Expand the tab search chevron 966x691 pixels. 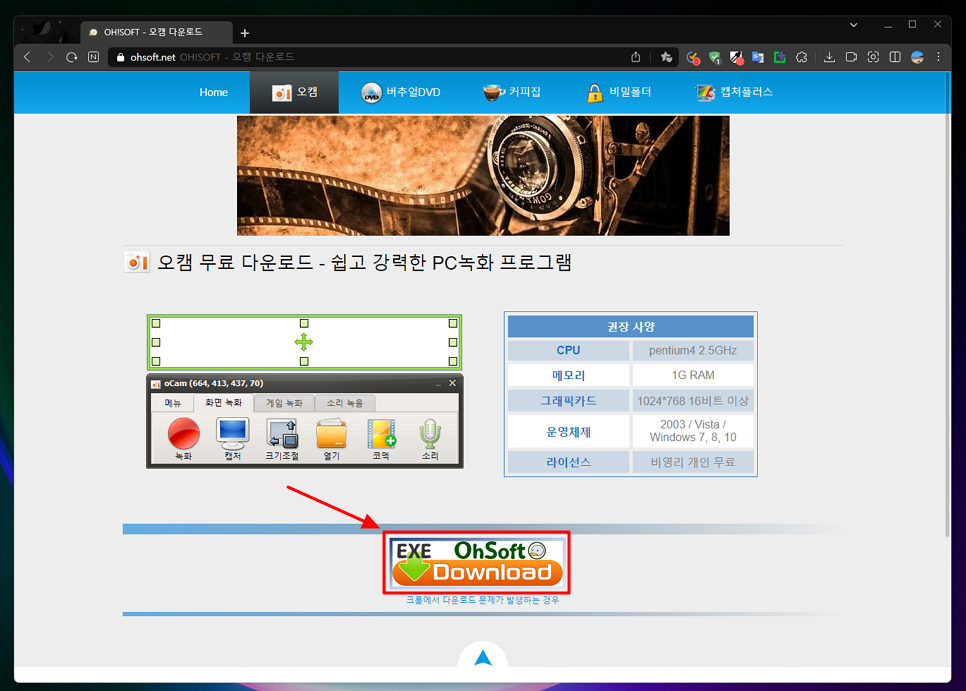853,25
